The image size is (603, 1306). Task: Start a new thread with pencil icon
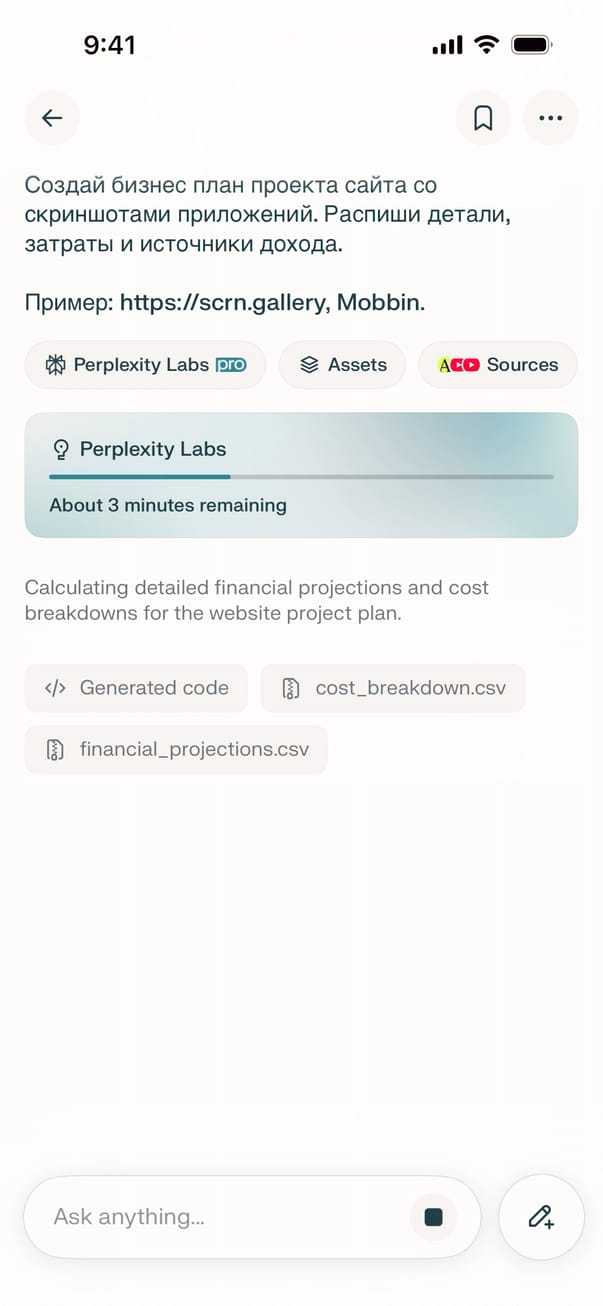pos(541,1216)
